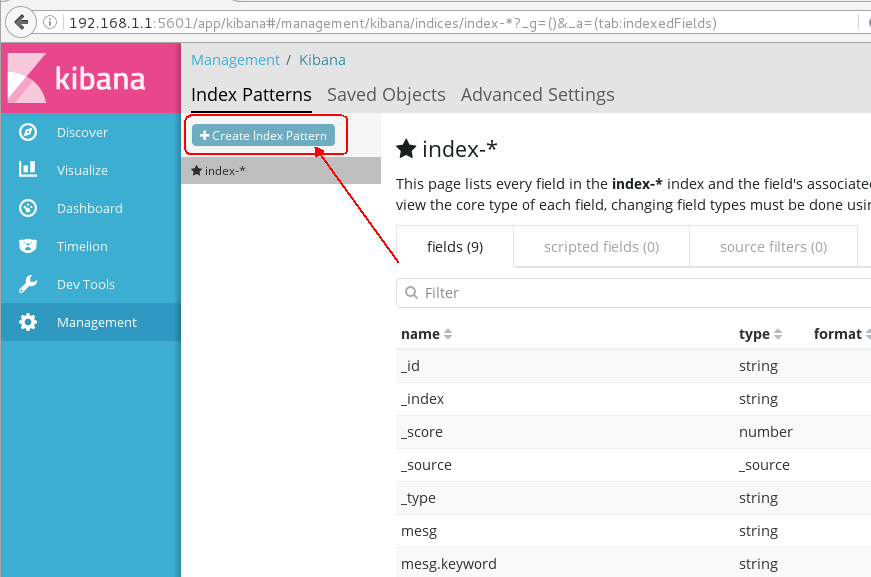Click the site info icon in address bar
This screenshot has height=577, width=871.
[x=50, y=22]
